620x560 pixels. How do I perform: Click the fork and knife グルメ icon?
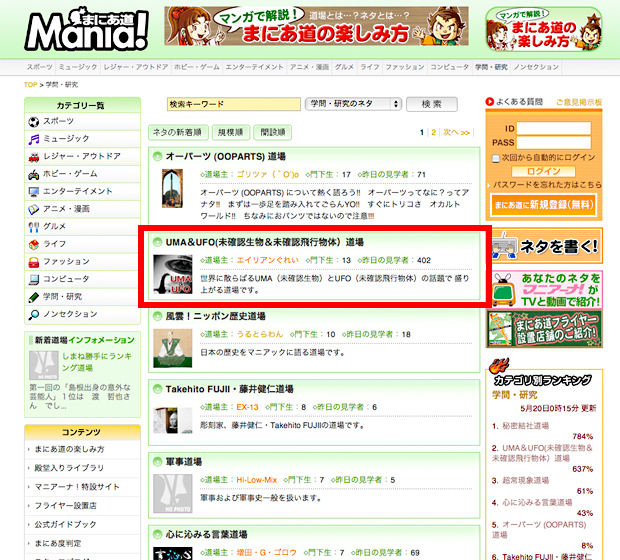(x=34, y=226)
